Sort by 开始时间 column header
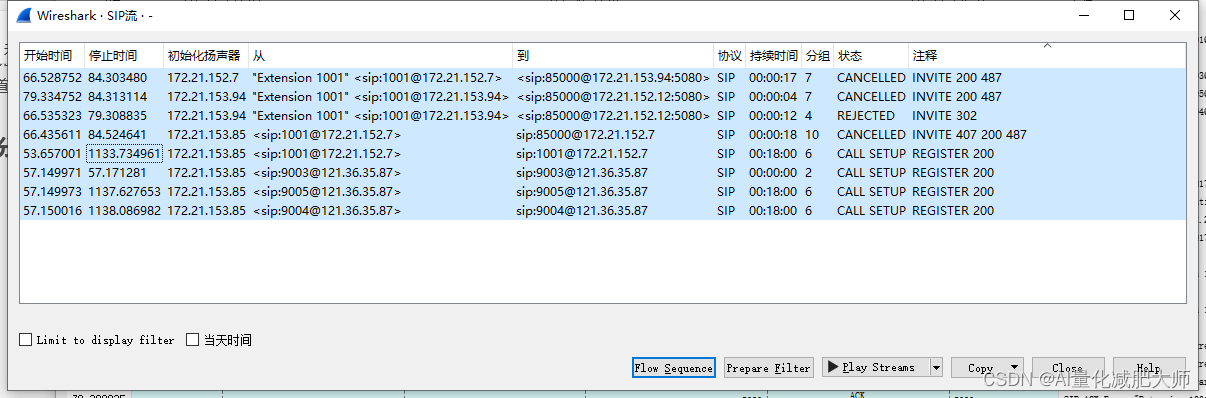This screenshot has height=398, width=1206. tap(52, 55)
